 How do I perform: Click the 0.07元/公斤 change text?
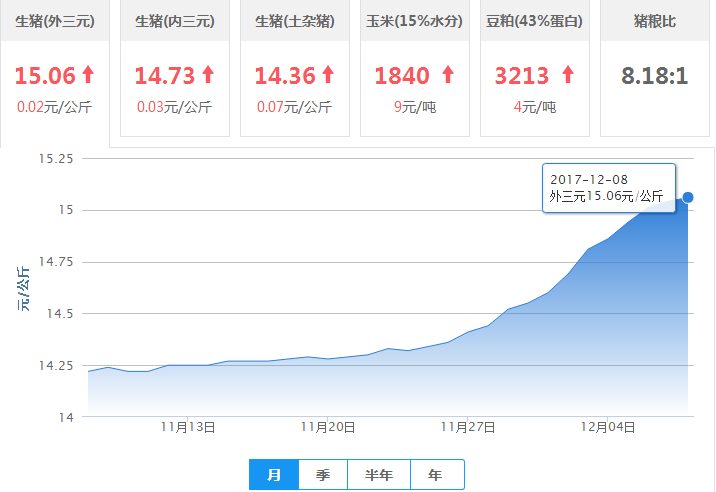pyautogui.click(x=295, y=107)
